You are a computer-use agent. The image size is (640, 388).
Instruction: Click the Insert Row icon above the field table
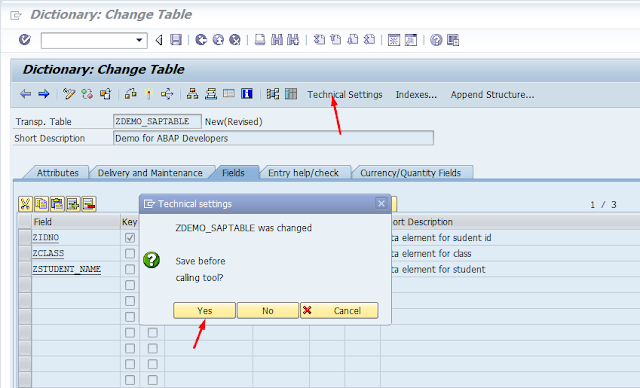[x=73, y=204]
